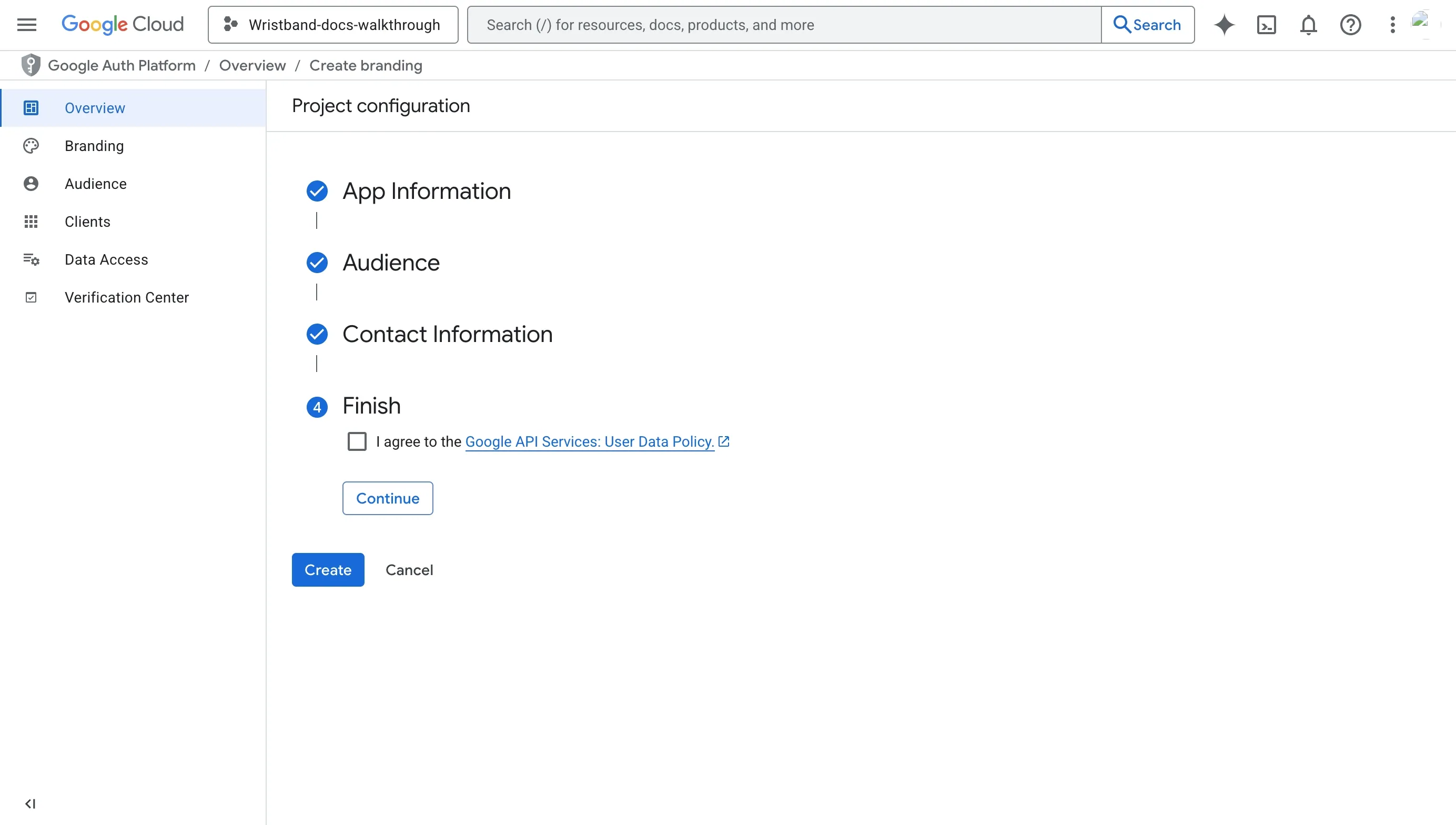Click the Finish step heading

(371, 406)
